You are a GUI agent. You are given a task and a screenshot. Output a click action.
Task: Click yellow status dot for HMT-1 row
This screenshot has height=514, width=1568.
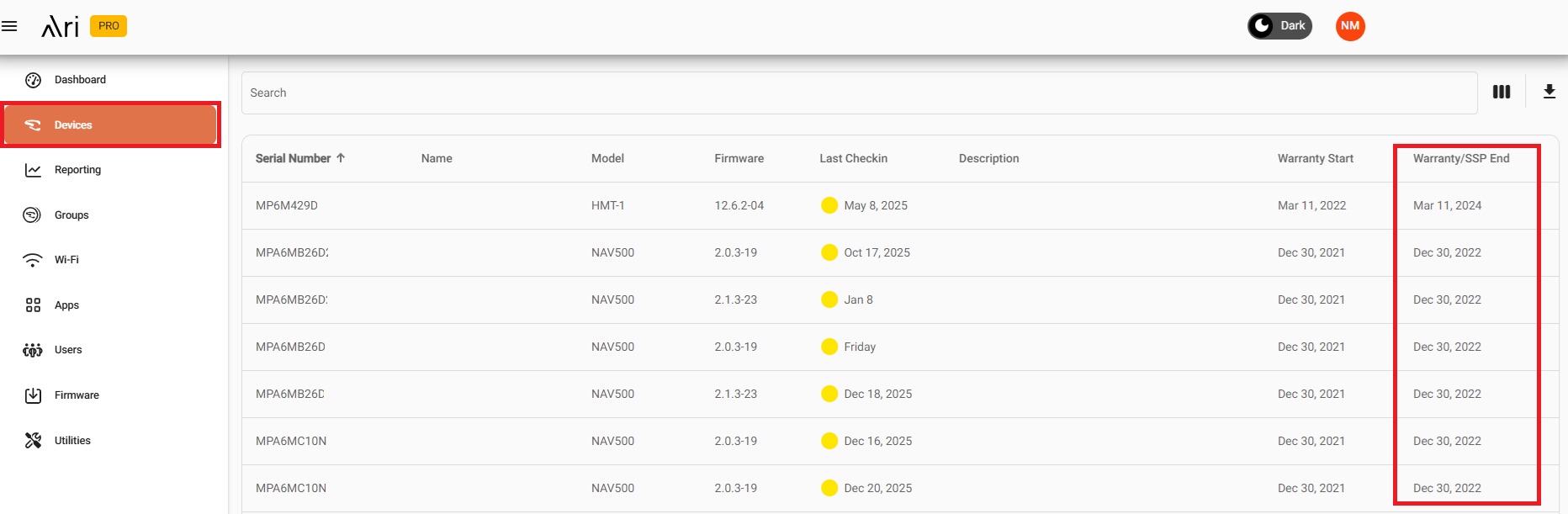tap(829, 205)
